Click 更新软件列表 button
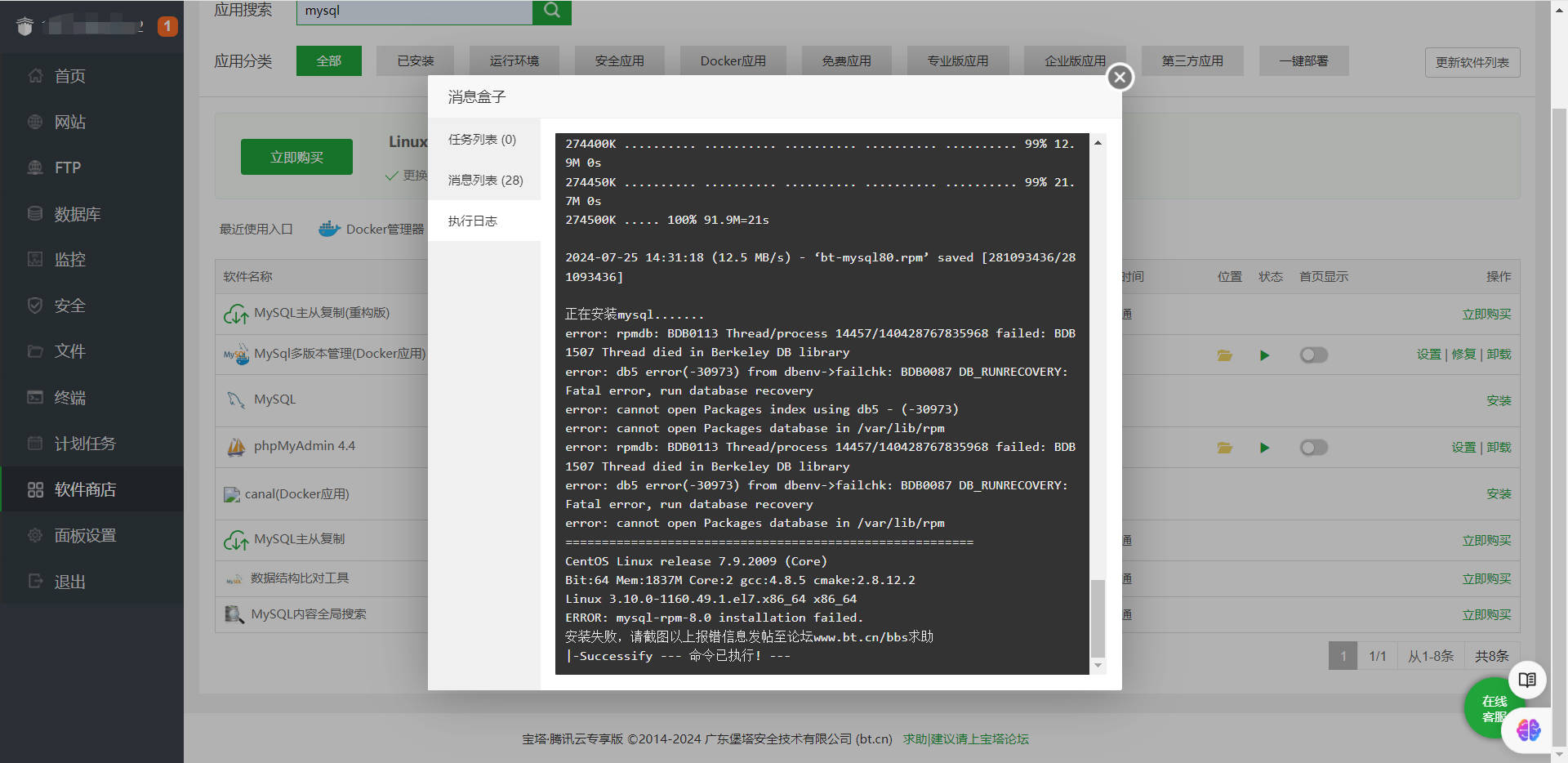This screenshot has width=1568, height=763. click(x=1472, y=63)
